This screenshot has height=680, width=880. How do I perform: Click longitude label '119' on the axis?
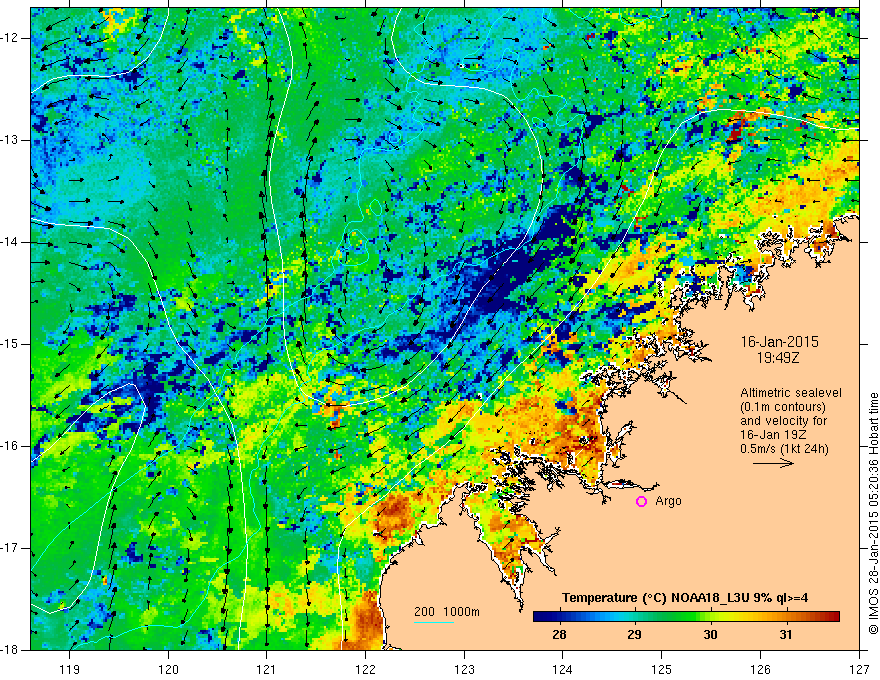tap(70, 669)
